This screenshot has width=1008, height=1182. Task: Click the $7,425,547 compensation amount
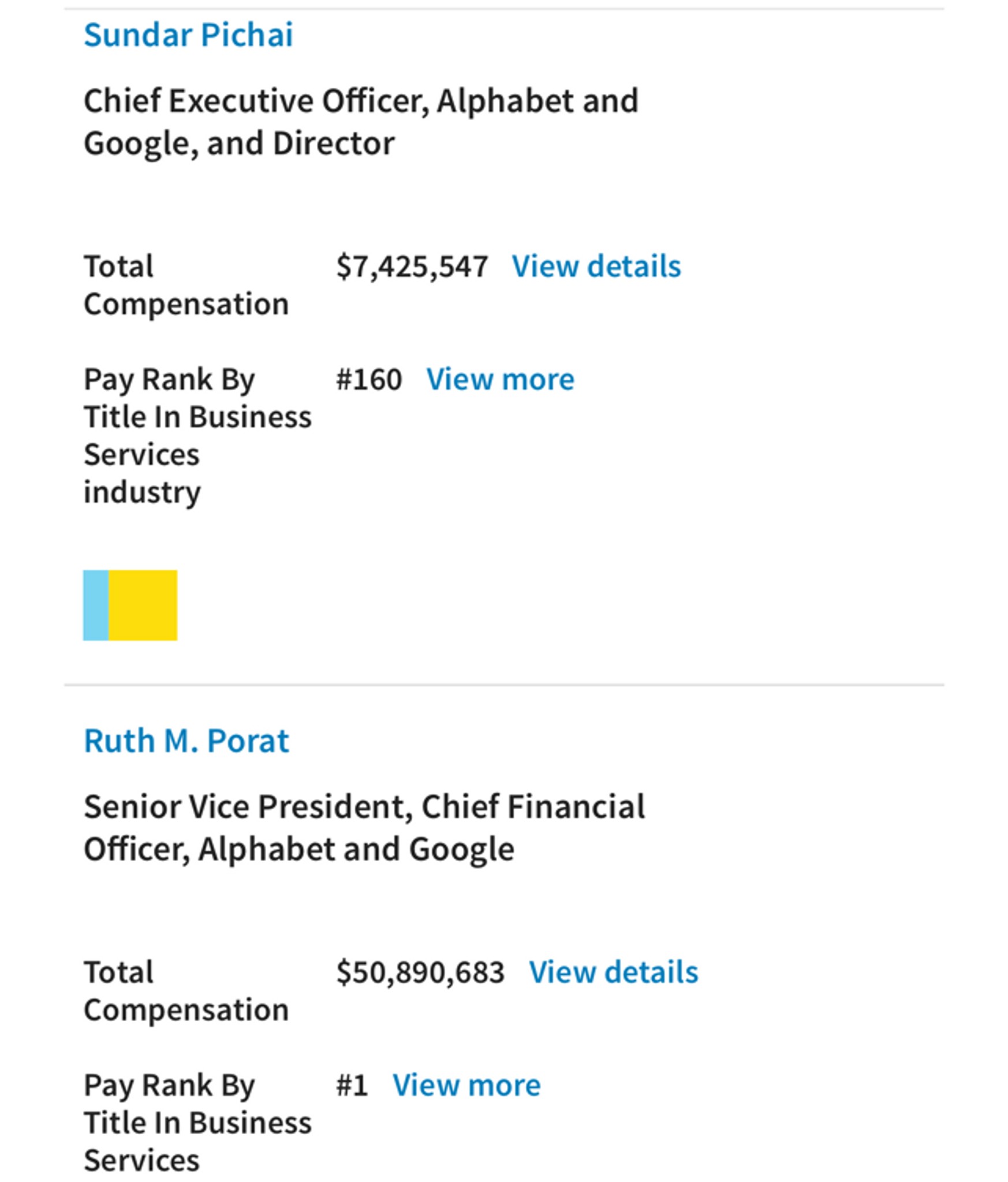[412, 267]
